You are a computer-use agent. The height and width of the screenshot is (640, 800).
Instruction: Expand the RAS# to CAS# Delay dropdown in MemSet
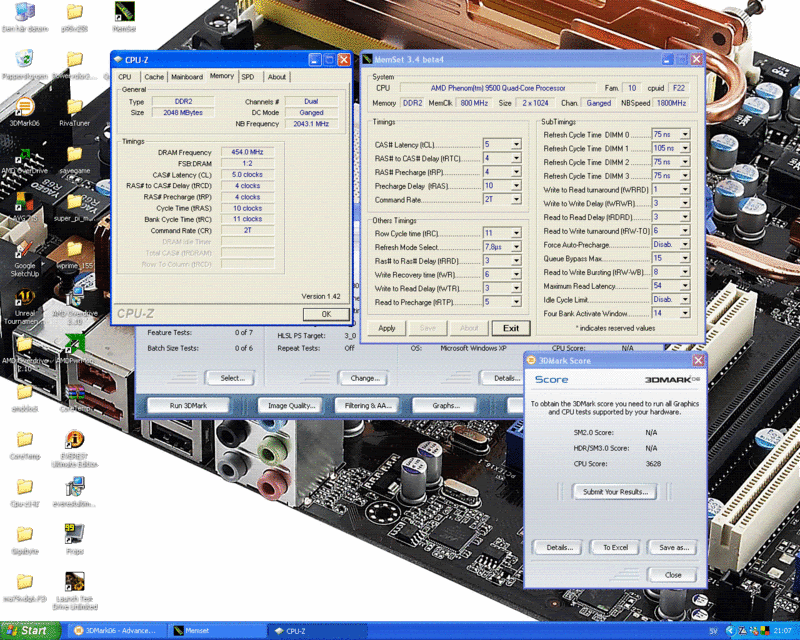pos(516,158)
